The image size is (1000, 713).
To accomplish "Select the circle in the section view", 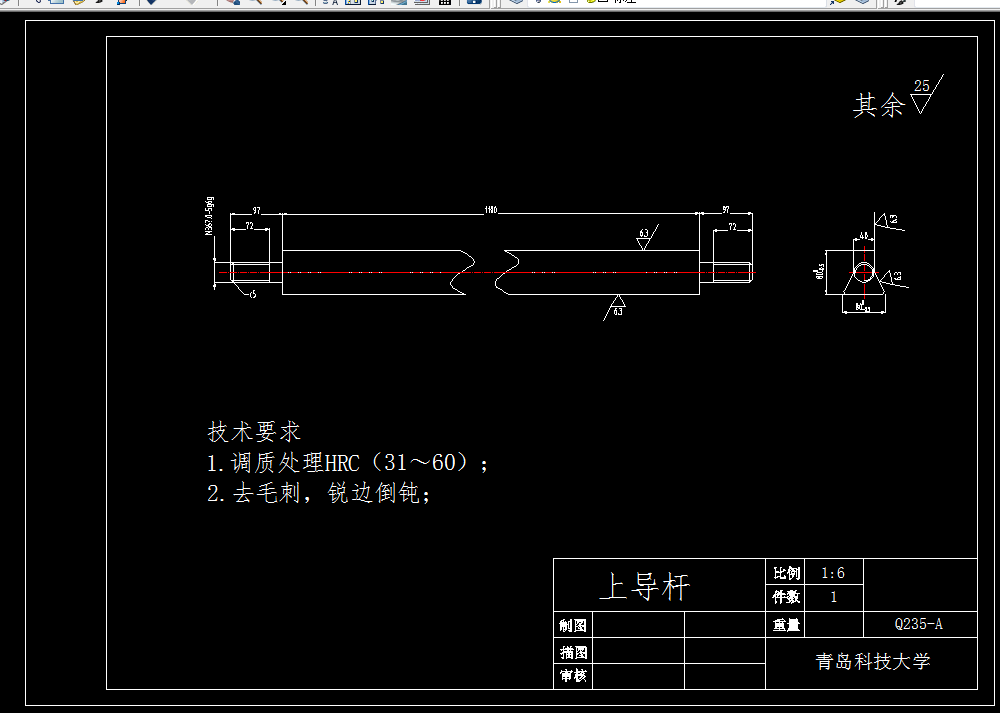I will click(864, 272).
